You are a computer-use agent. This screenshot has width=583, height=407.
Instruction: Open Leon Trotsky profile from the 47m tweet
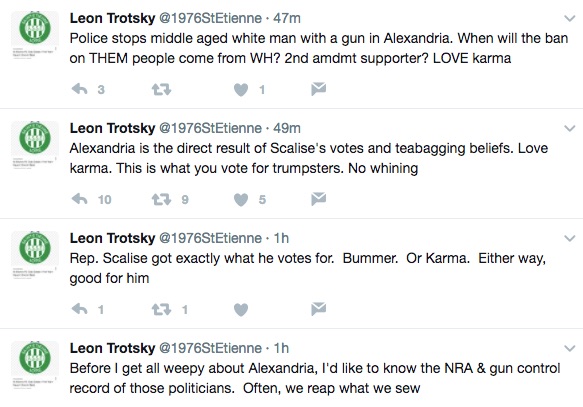[x=112, y=18]
